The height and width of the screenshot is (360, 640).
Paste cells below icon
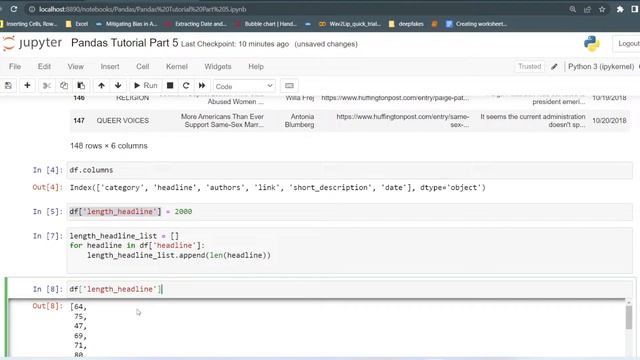(81, 86)
